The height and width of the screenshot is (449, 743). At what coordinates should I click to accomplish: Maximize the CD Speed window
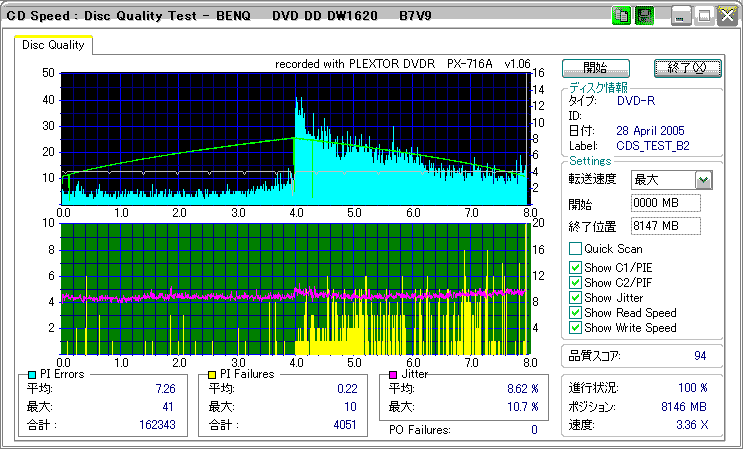[x=703, y=15]
